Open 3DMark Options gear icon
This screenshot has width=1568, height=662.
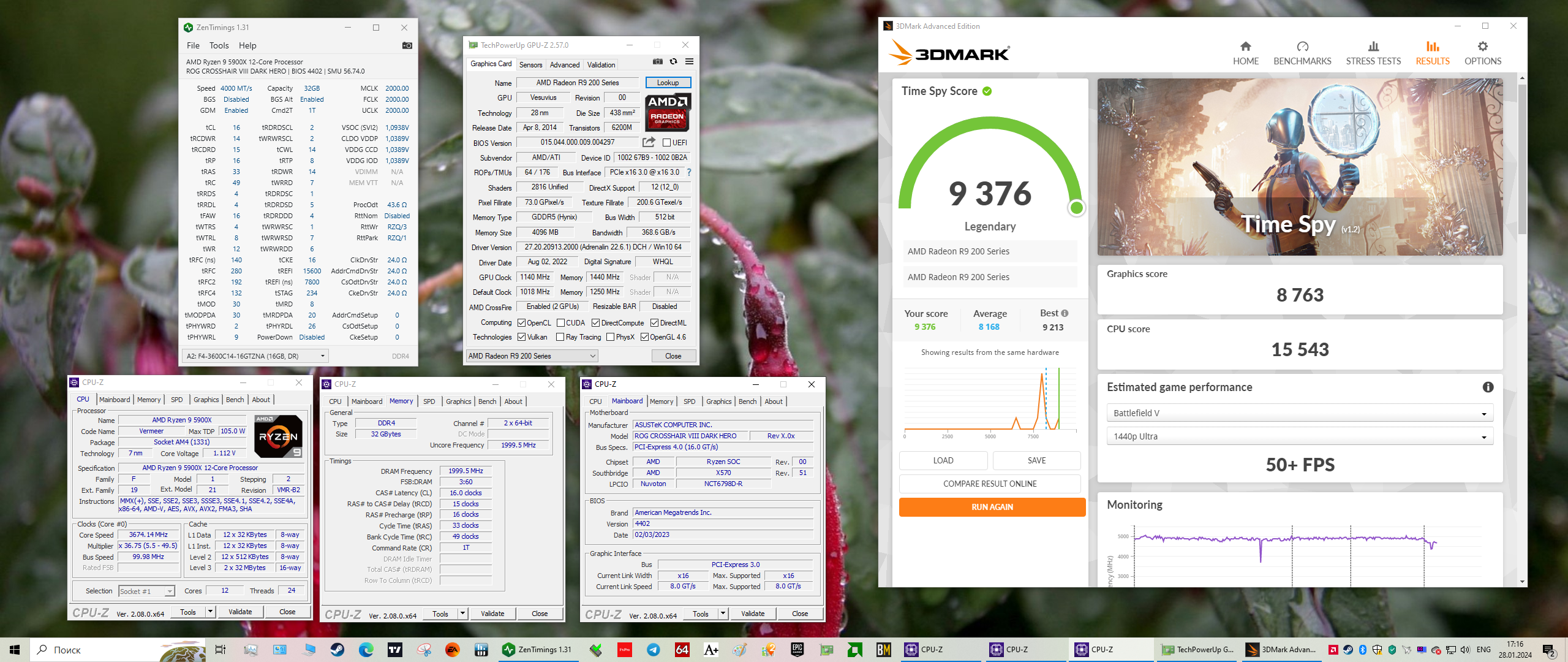[x=1482, y=47]
